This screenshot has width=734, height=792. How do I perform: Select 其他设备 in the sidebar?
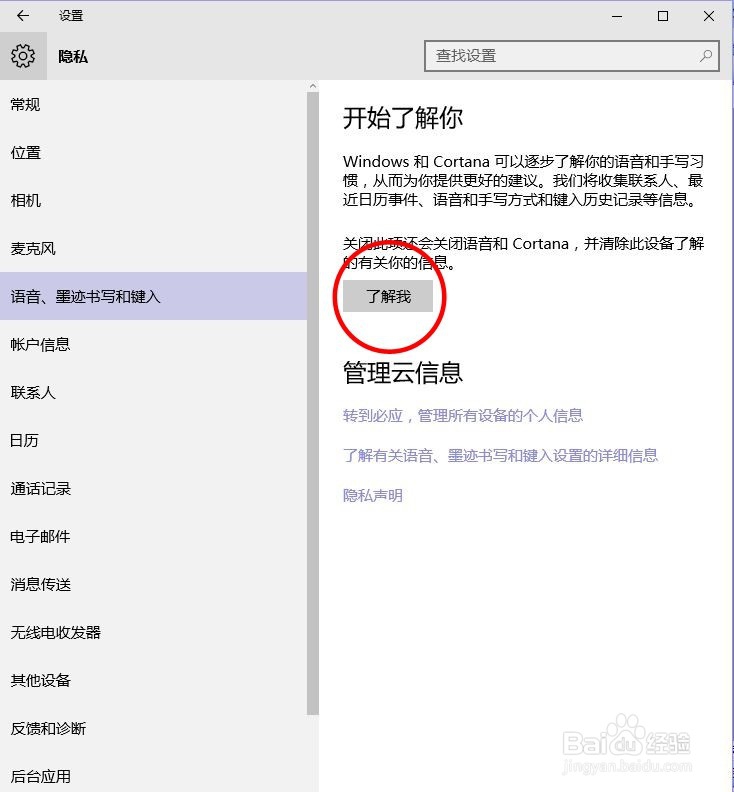(x=153, y=680)
